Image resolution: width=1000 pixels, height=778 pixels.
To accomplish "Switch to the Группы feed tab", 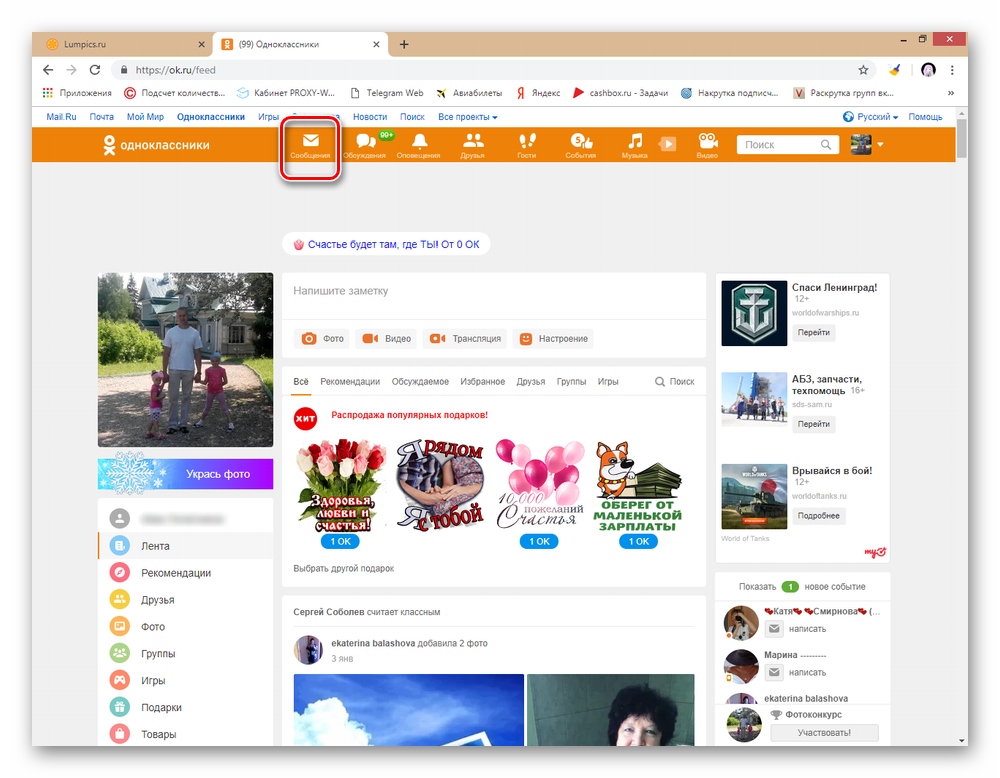I will (571, 382).
